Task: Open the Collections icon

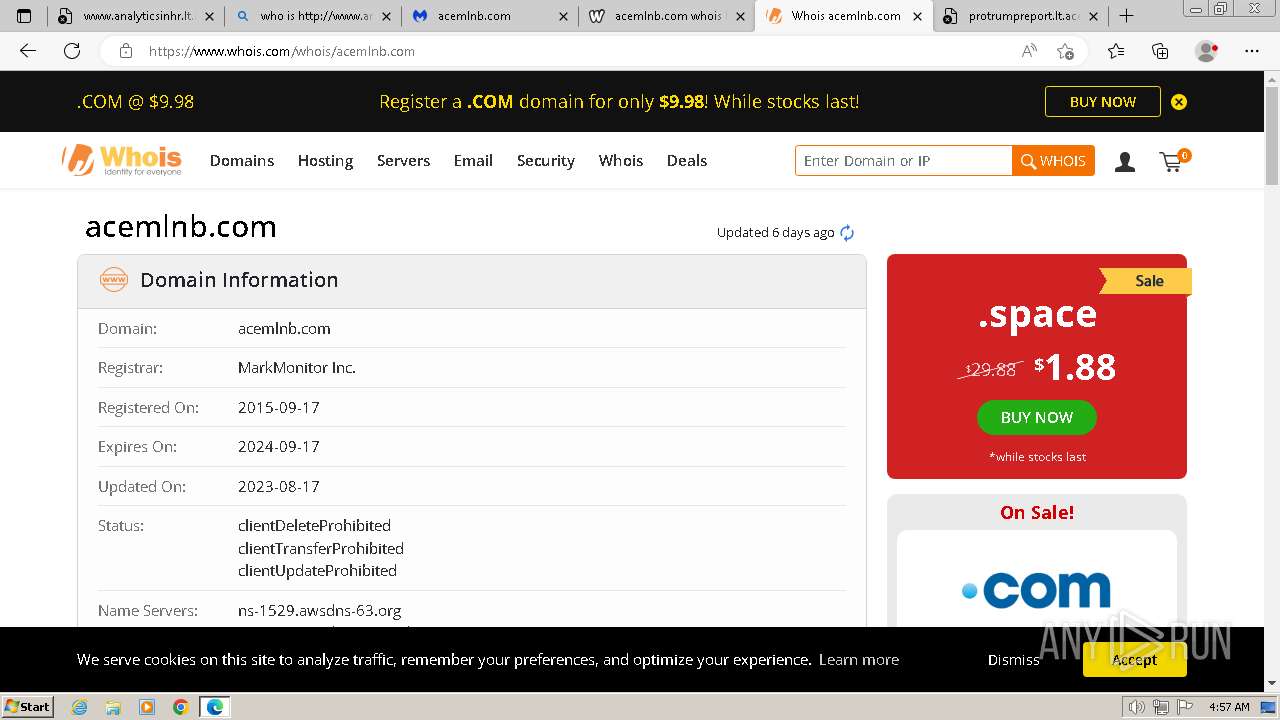Action: coord(1160,51)
